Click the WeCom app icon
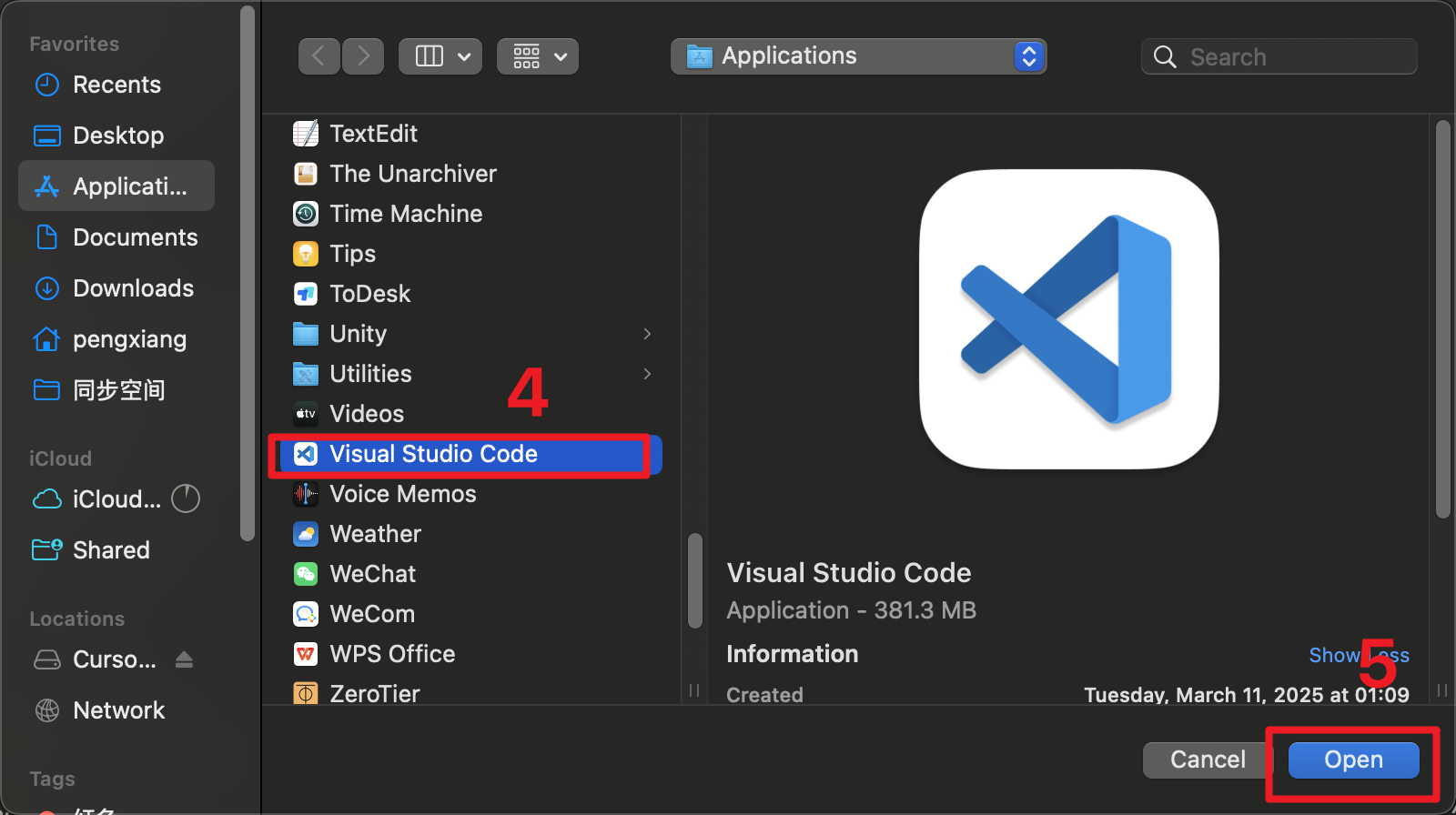Image resolution: width=1456 pixels, height=815 pixels. (x=306, y=614)
